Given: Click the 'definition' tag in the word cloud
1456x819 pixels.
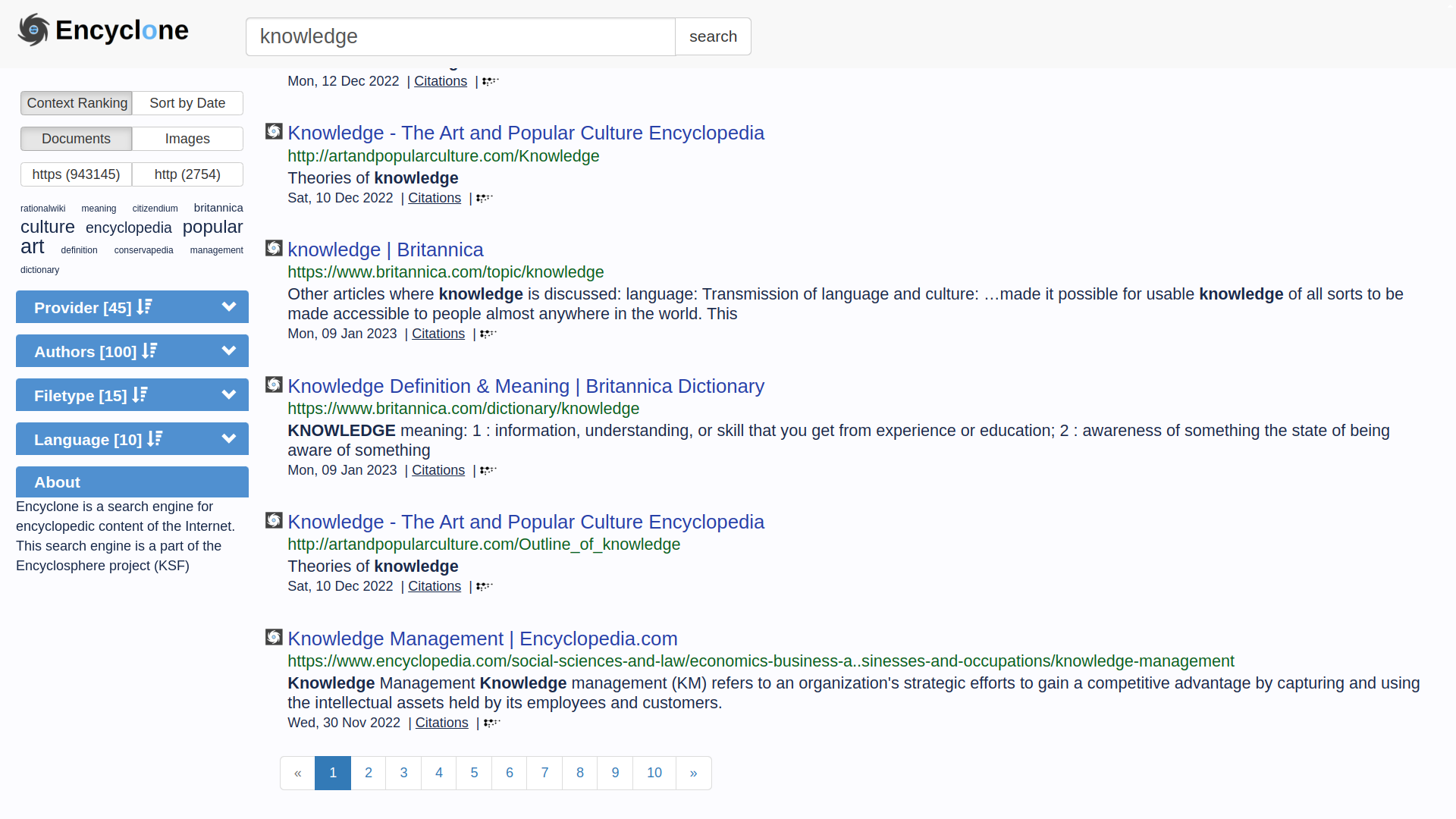Looking at the screenshot, I should coord(80,250).
